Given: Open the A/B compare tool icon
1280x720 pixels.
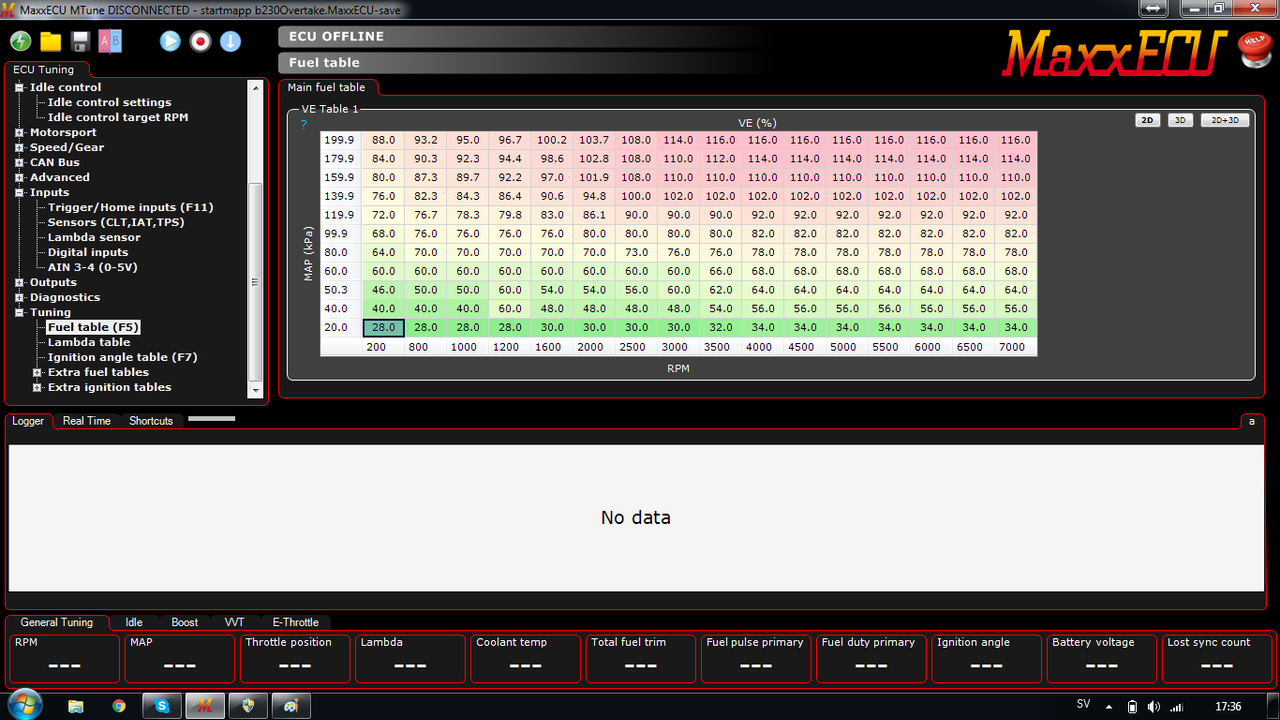Looking at the screenshot, I should 109,41.
